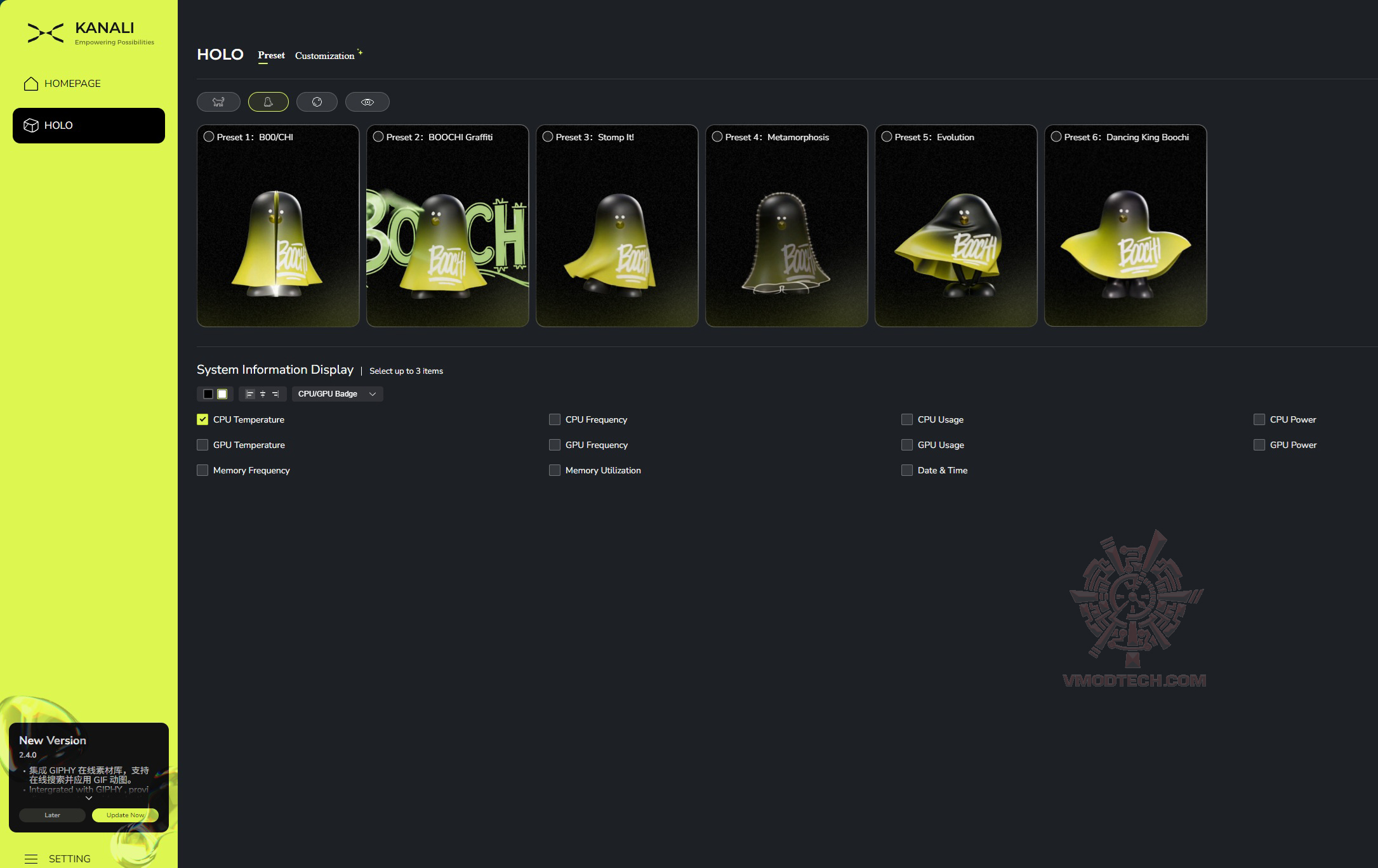This screenshot has width=1378, height=868.
Task: Switch to the Preset tab
Action: (x=271, y=55)
